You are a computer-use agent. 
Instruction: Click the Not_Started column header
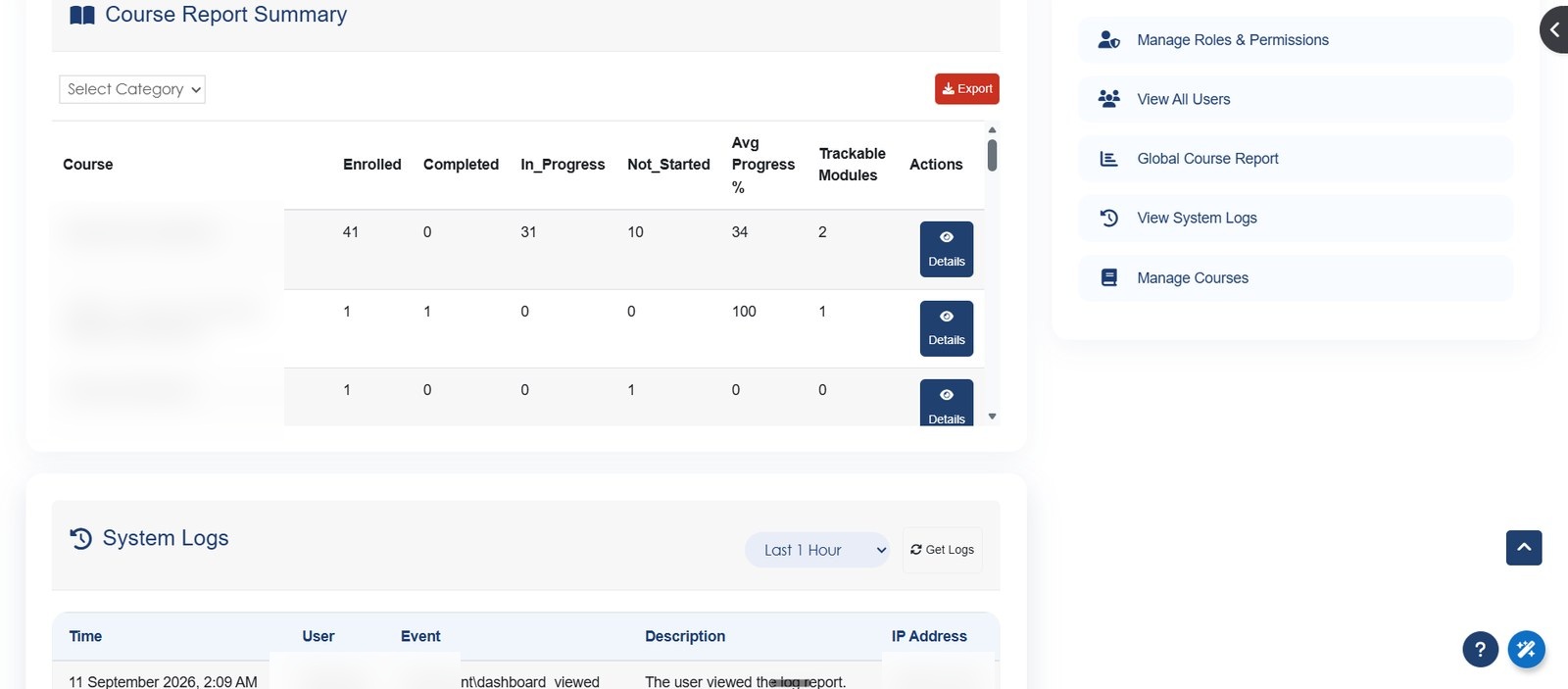[x=668, y=165]
